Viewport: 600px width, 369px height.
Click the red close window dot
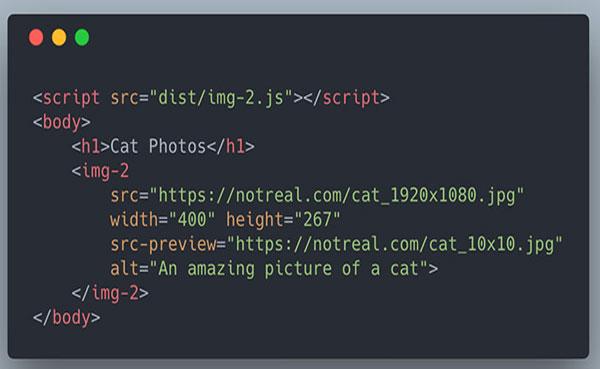point(36,38)
